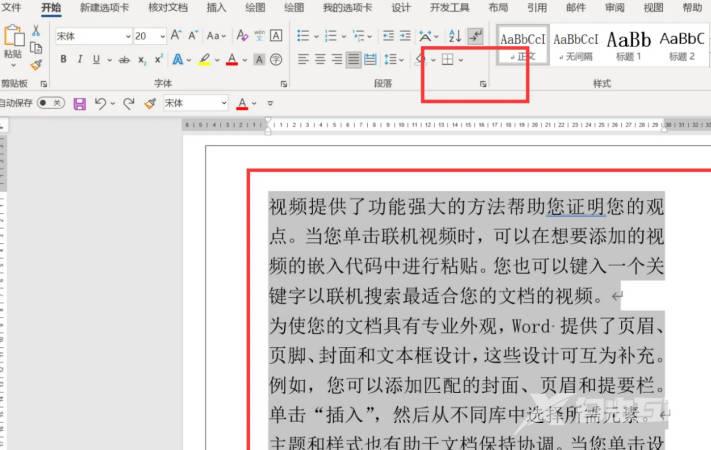Screen dimensions: 711x450
Task: Open the numbered list dropdown arrow
Action: coord(344,36)
